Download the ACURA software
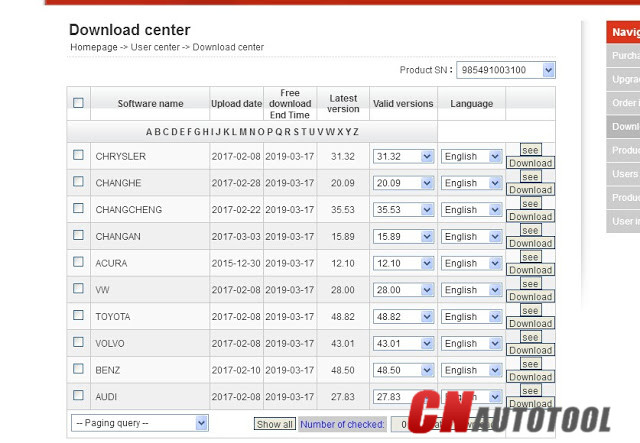This screenshot has width=640, height=443. pos(531,270)
